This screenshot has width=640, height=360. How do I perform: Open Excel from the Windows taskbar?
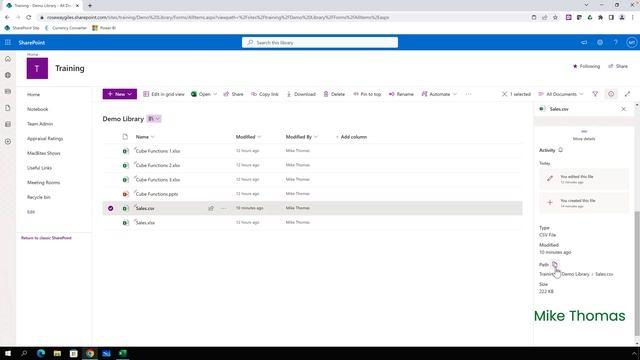[x=122, y=353]
